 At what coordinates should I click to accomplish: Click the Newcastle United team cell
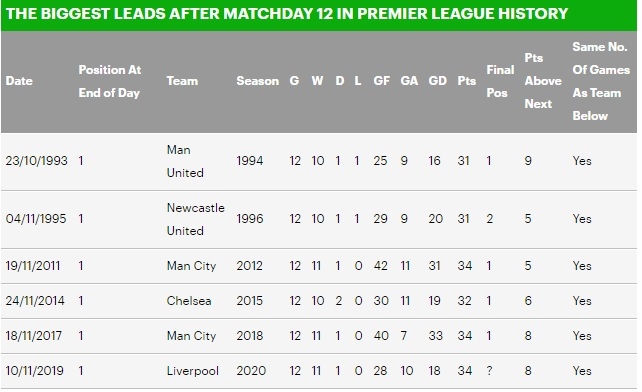(x=196, y=219)
